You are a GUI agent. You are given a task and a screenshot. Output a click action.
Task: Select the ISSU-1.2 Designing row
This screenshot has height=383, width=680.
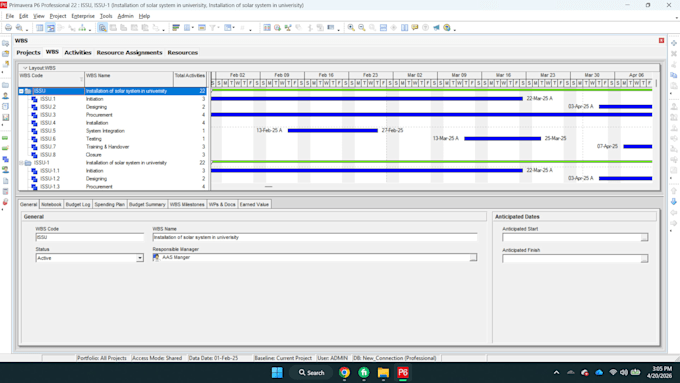[112, 179]
